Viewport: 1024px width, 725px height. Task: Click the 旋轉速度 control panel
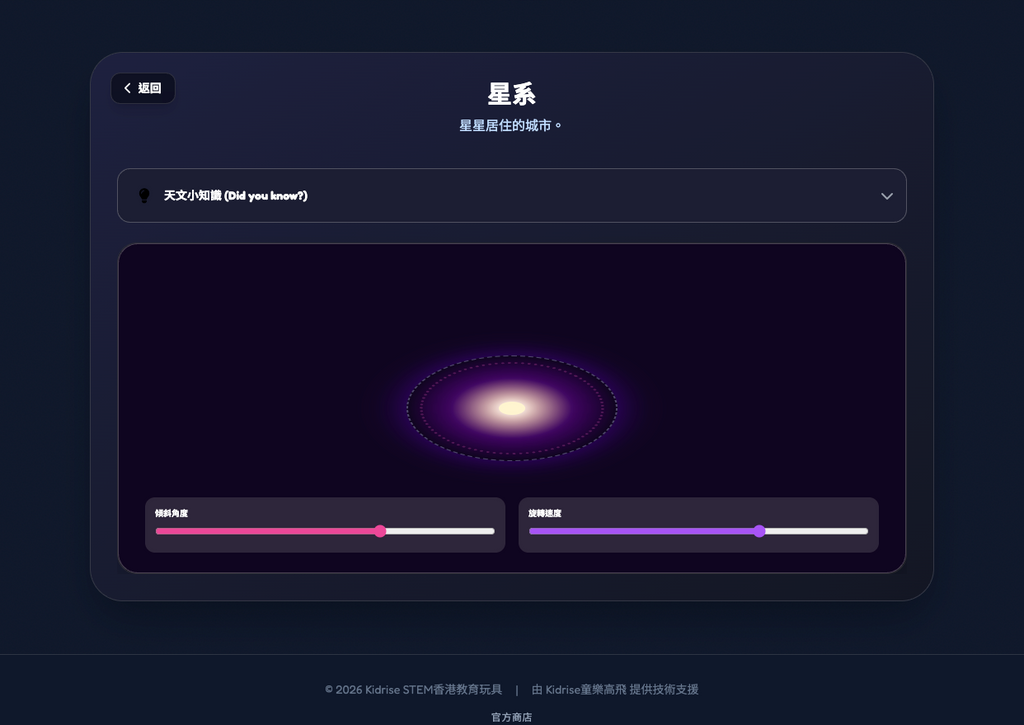pos(698,525)
